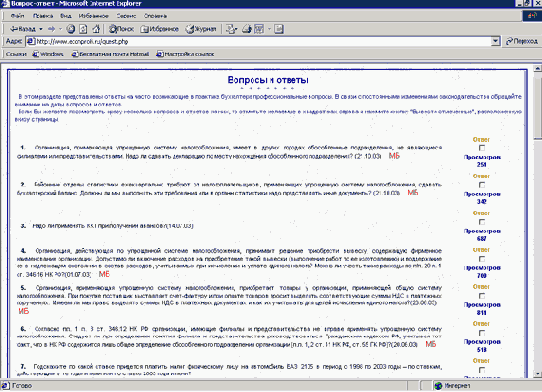This screenshot has width=542, height=392.
Task: Open the Сервис menu
Action: (126, 16)
